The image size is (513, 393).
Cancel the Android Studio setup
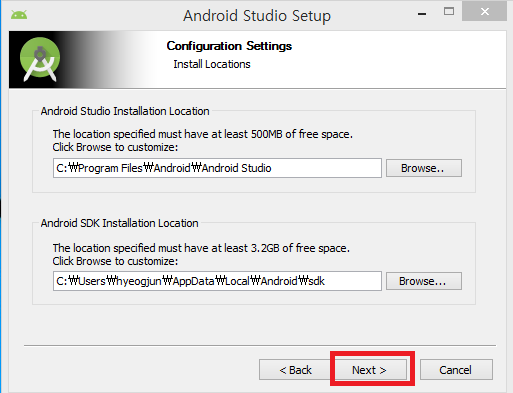click(456, 369)
